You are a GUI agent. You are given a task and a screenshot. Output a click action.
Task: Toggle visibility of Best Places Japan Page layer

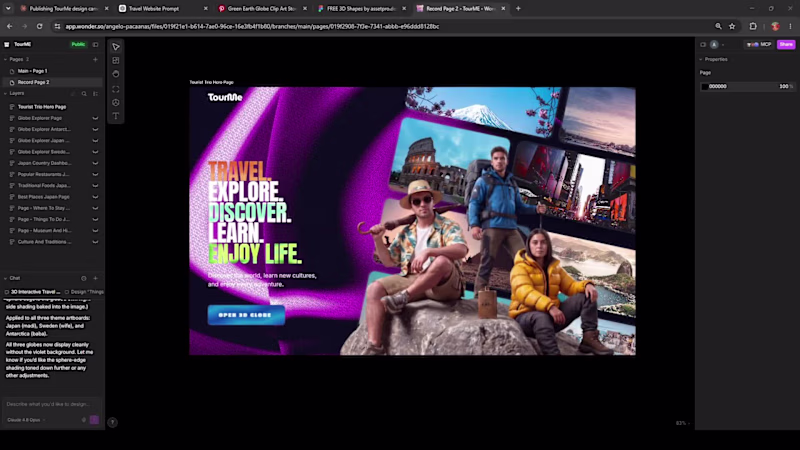click(95, 197)
